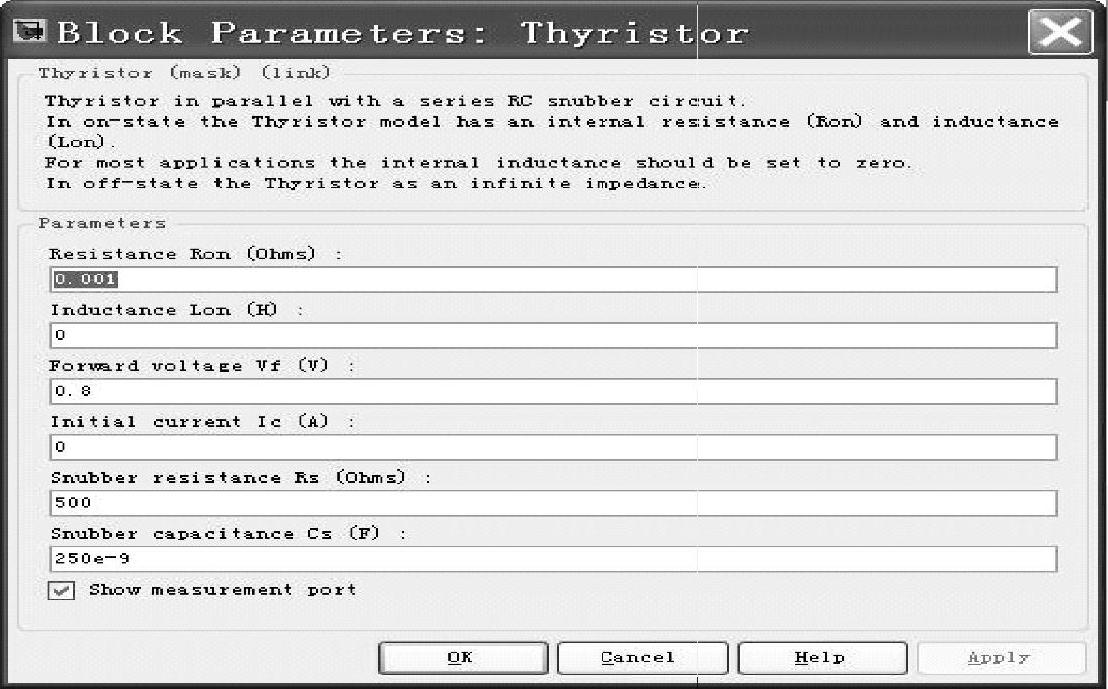Screen dimensions: 1108x689
Task: Close the Block Parameters dialog
Action: click(1060, 33)
